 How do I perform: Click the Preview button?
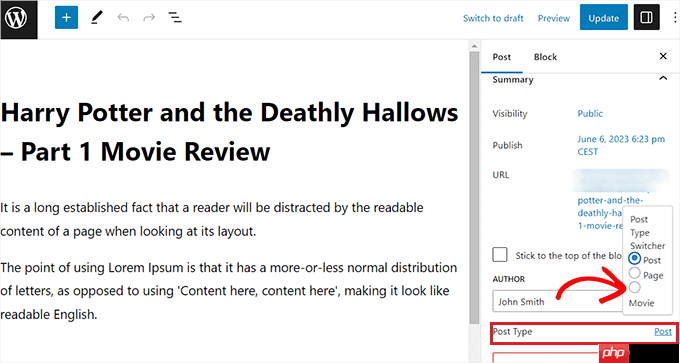tap(554, 18)
